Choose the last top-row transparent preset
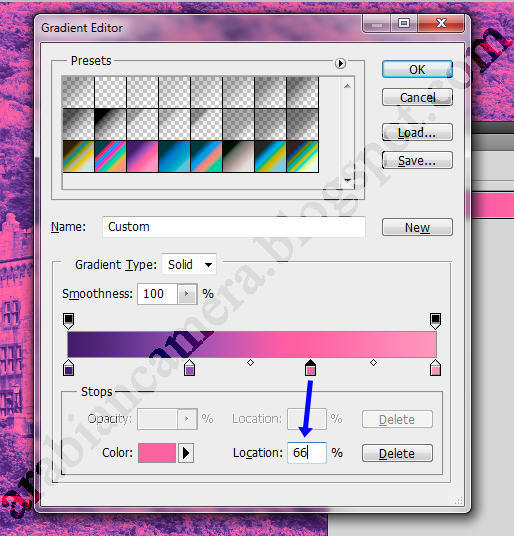 302,92
